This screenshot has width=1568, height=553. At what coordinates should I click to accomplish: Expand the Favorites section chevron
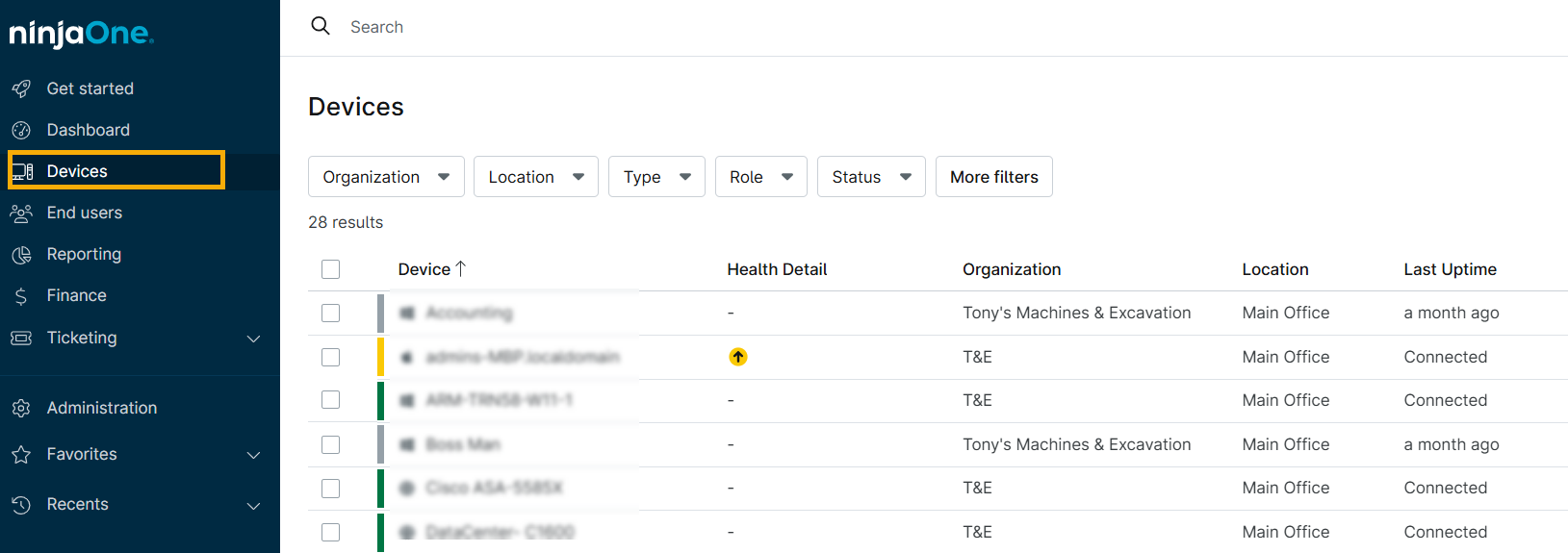pyautogui.click(x=253, y=455)
